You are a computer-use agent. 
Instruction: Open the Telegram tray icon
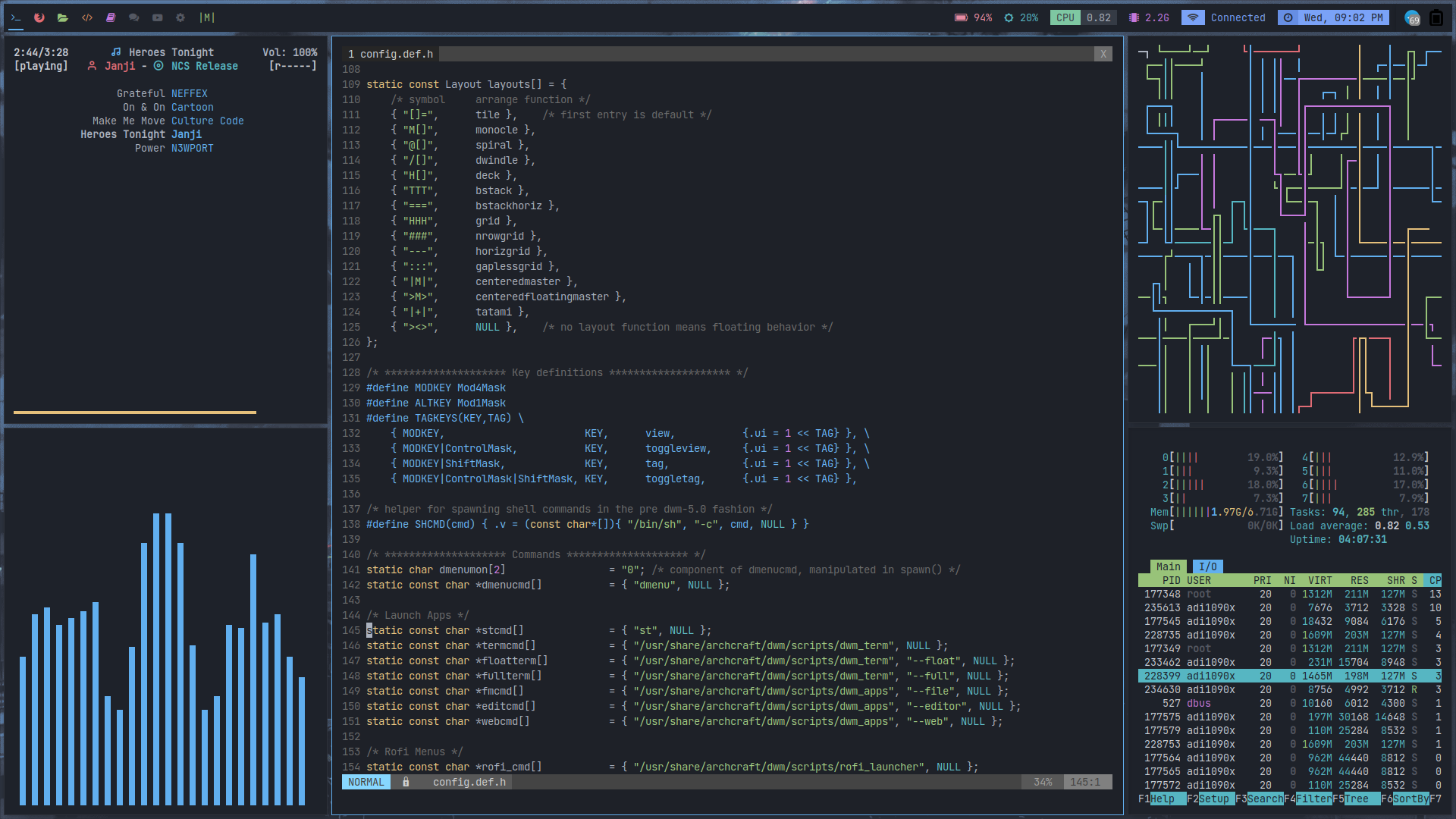point(1412,17)
